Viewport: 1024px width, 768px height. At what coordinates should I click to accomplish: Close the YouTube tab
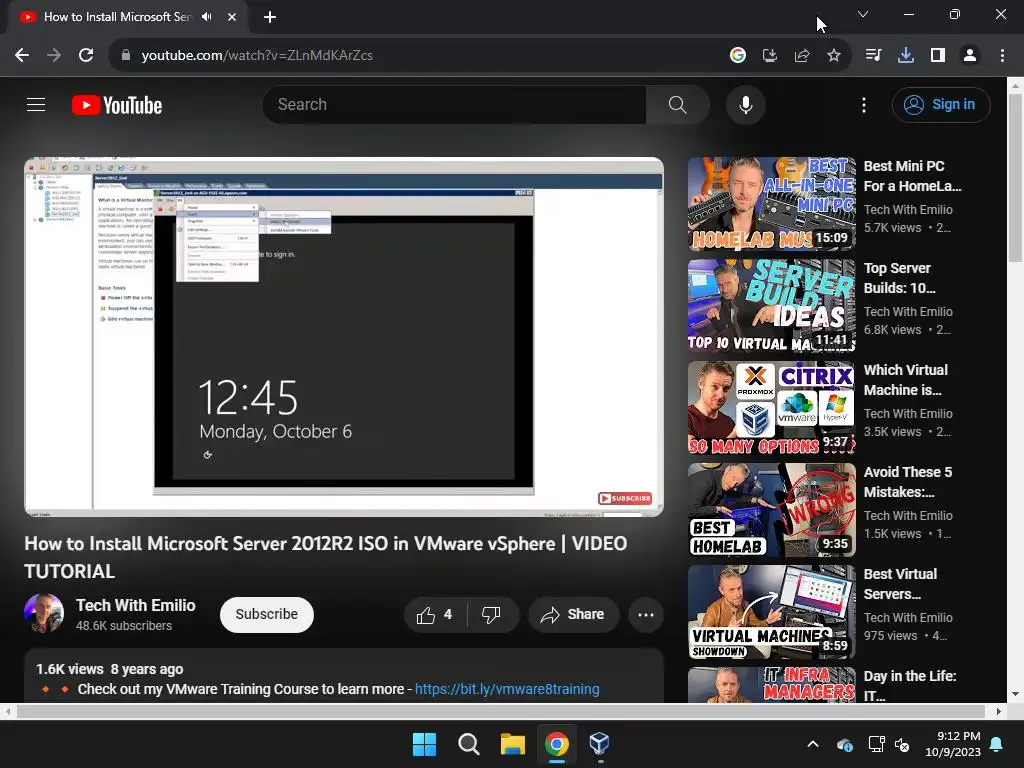click(x=232, y=17)
